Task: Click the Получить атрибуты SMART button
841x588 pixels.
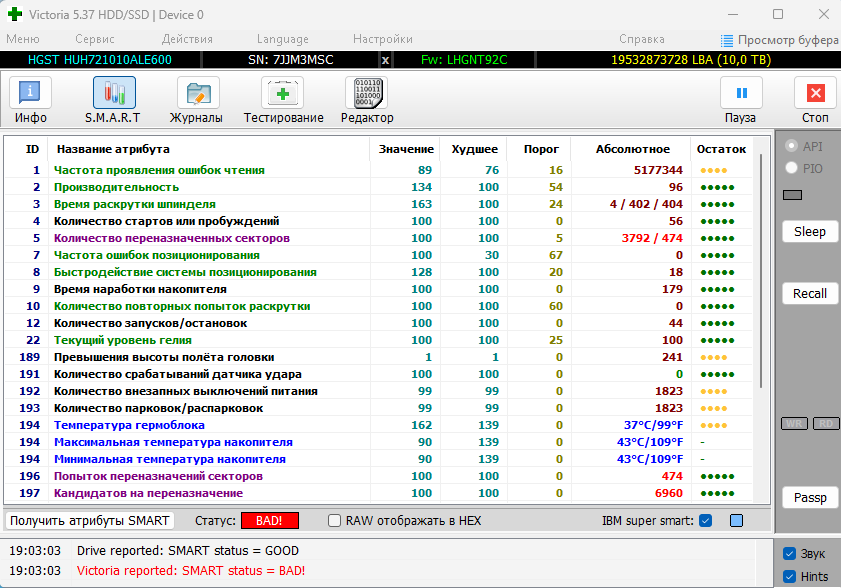Action: pos(90,520)
